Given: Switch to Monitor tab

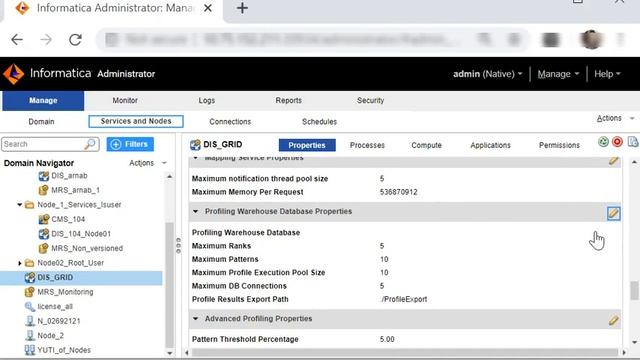Looking at the screenshot, I should 125,100.
